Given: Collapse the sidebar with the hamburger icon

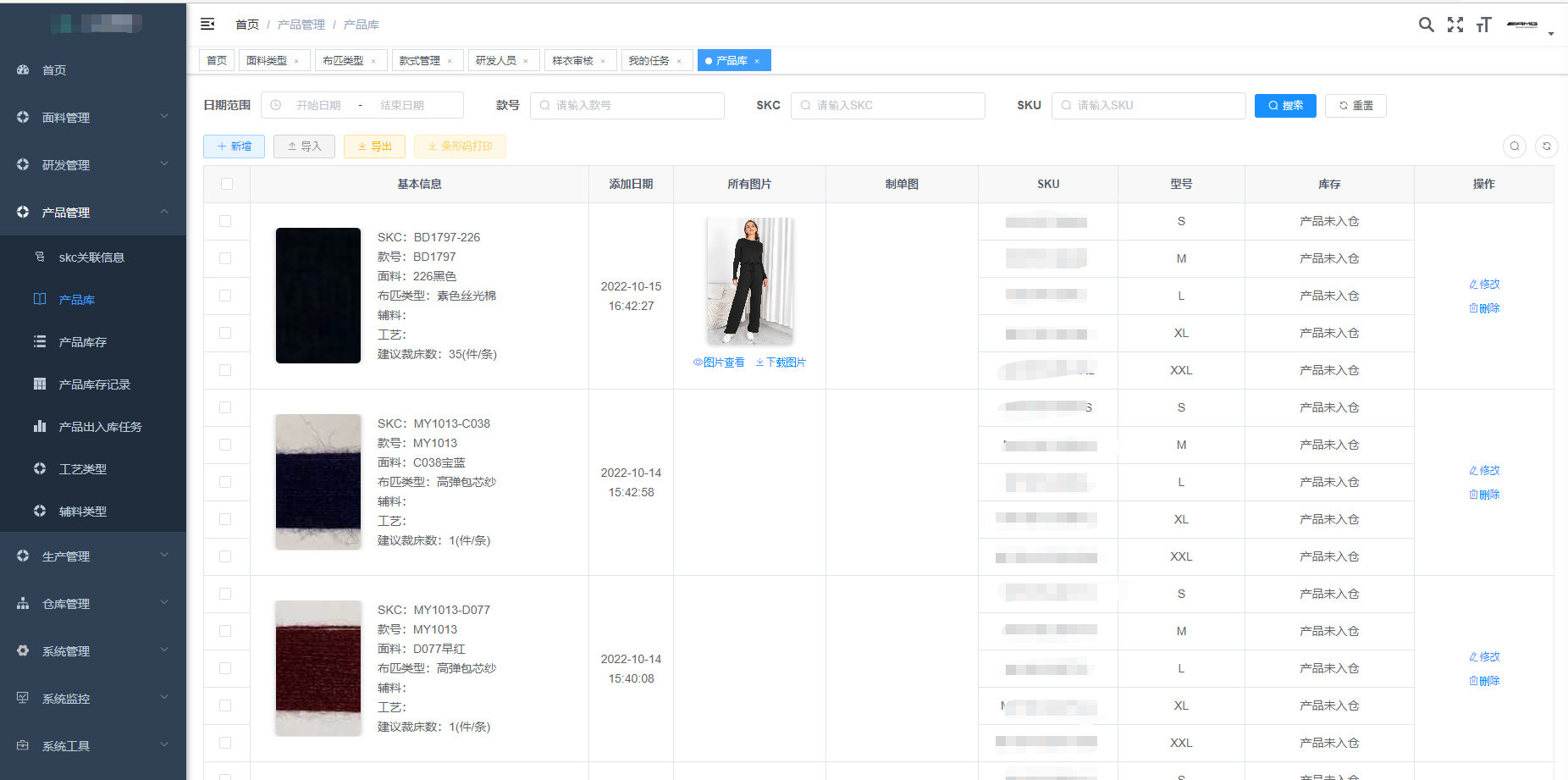Looking at the screenshot, I should 207,25.
